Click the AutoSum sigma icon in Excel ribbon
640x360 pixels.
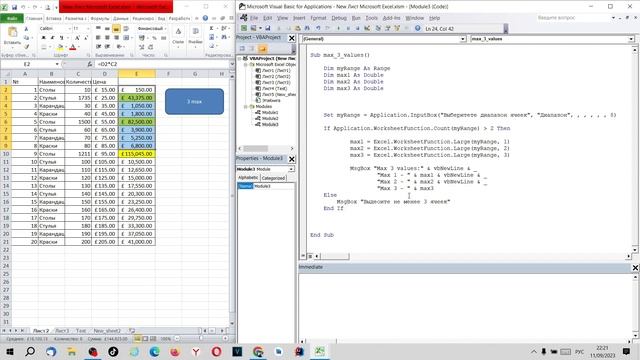tap(211, 28)
